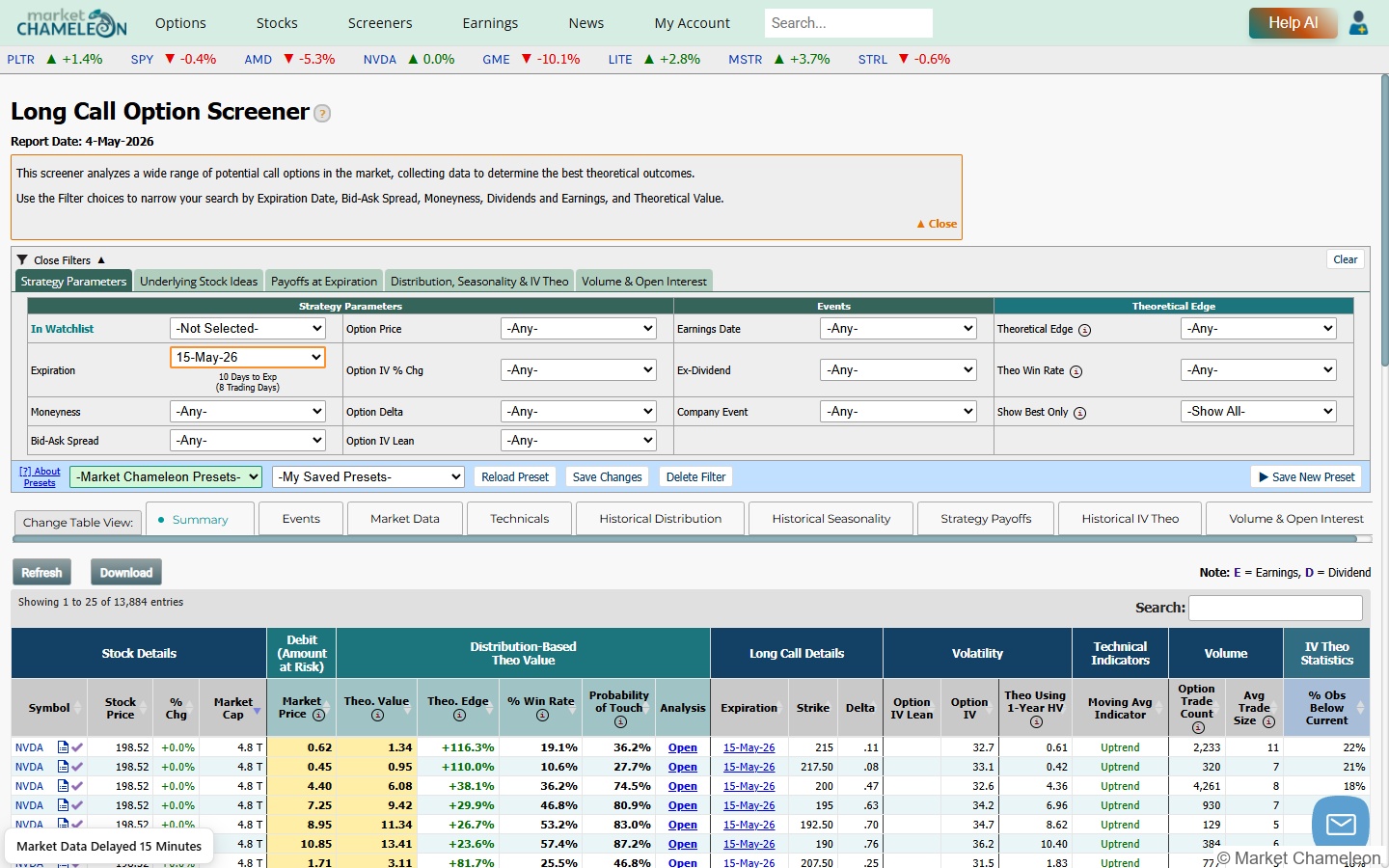Open the Moneyness filter dropdown
Viewport: 1389px width, 868px height.
tap(248, 412)
